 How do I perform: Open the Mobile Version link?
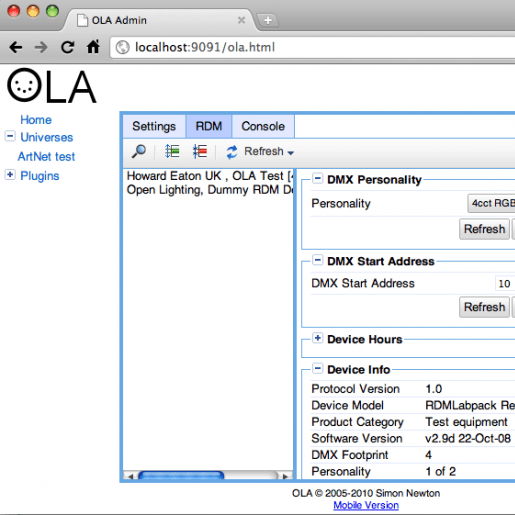366,505
